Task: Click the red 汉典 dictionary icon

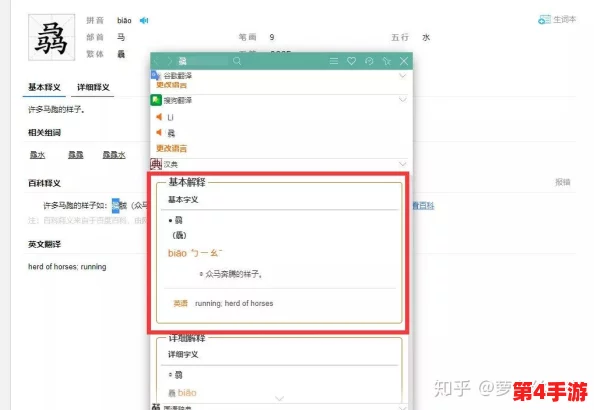Action: point(156,164)
